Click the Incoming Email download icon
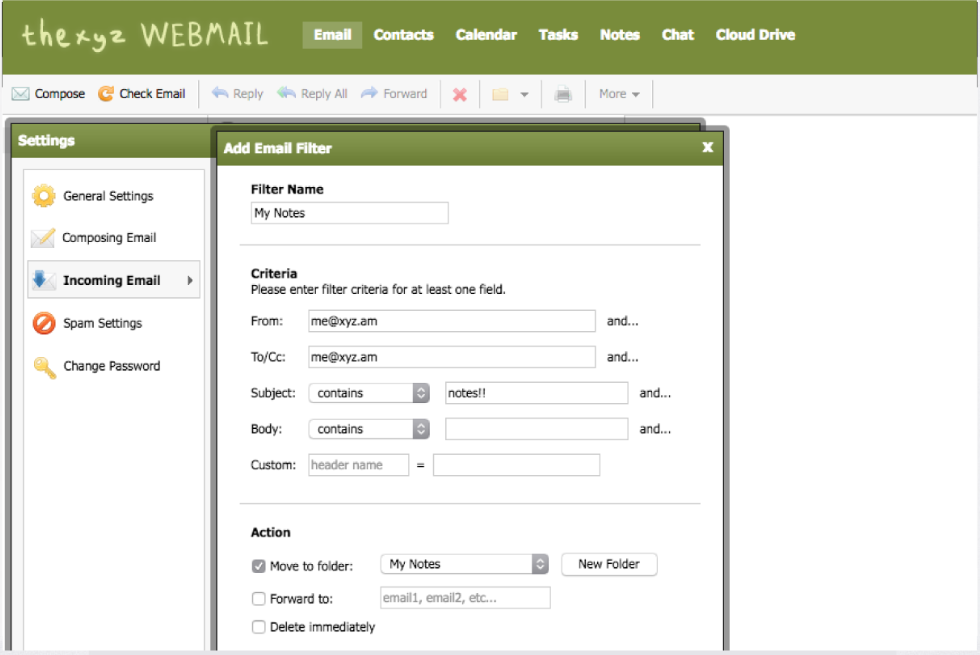980x655 pixels. [42, 279]
